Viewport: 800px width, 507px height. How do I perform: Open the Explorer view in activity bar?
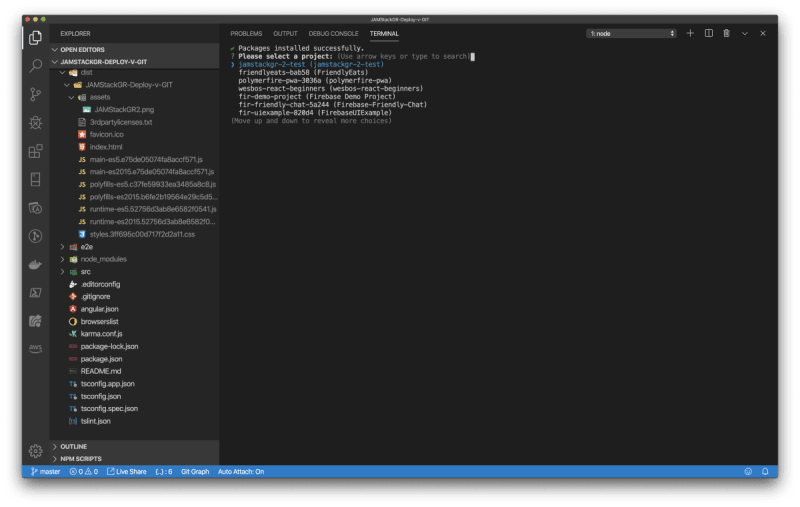coord(35,38)
